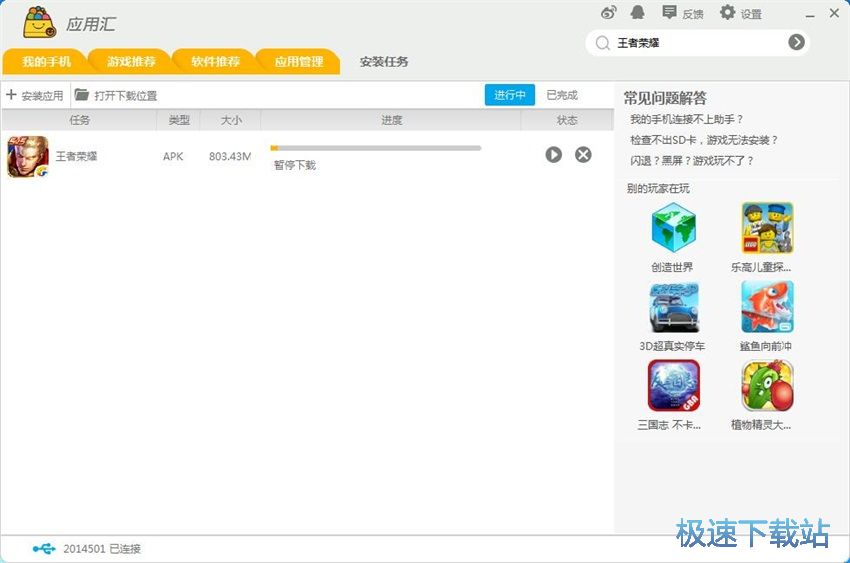Open the 三国志 不卡... game icon

click(x=674, y=386)
